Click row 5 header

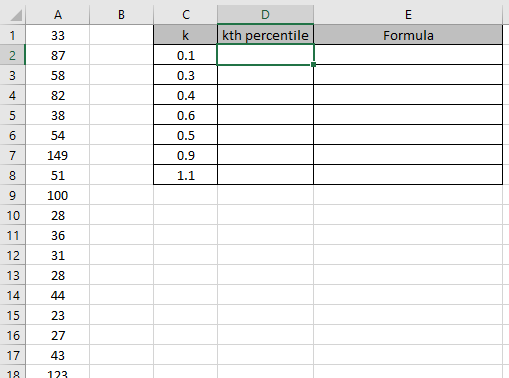(12, 115)
